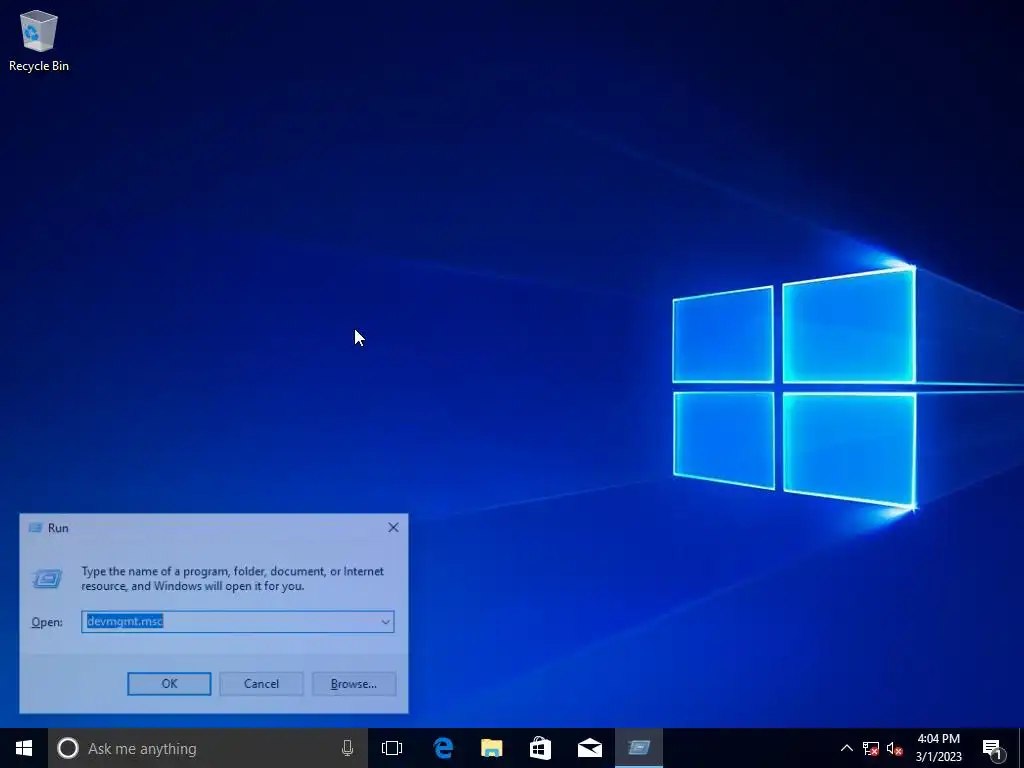Launch Microsoft Edge from the taskbar

(x=443, y=748)
